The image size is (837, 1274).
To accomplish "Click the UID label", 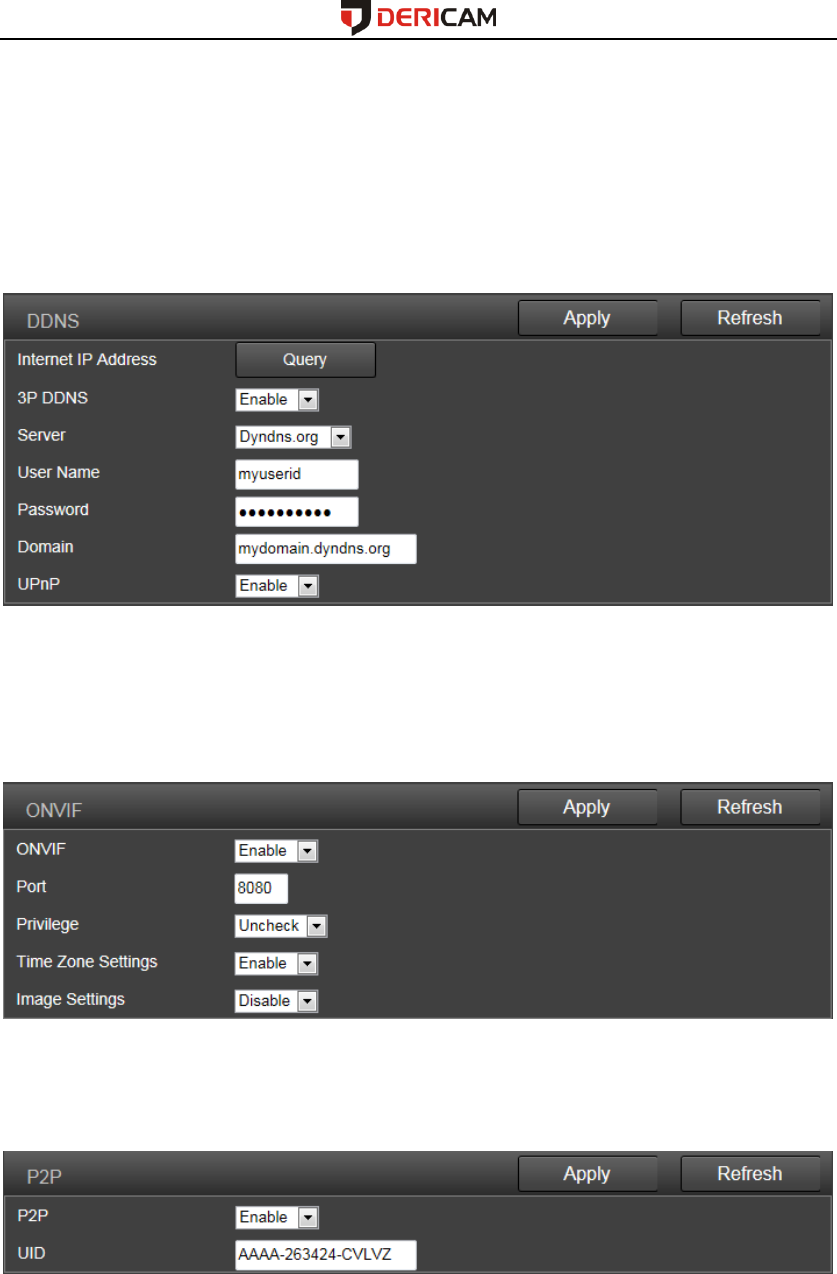I will 31,1253.
